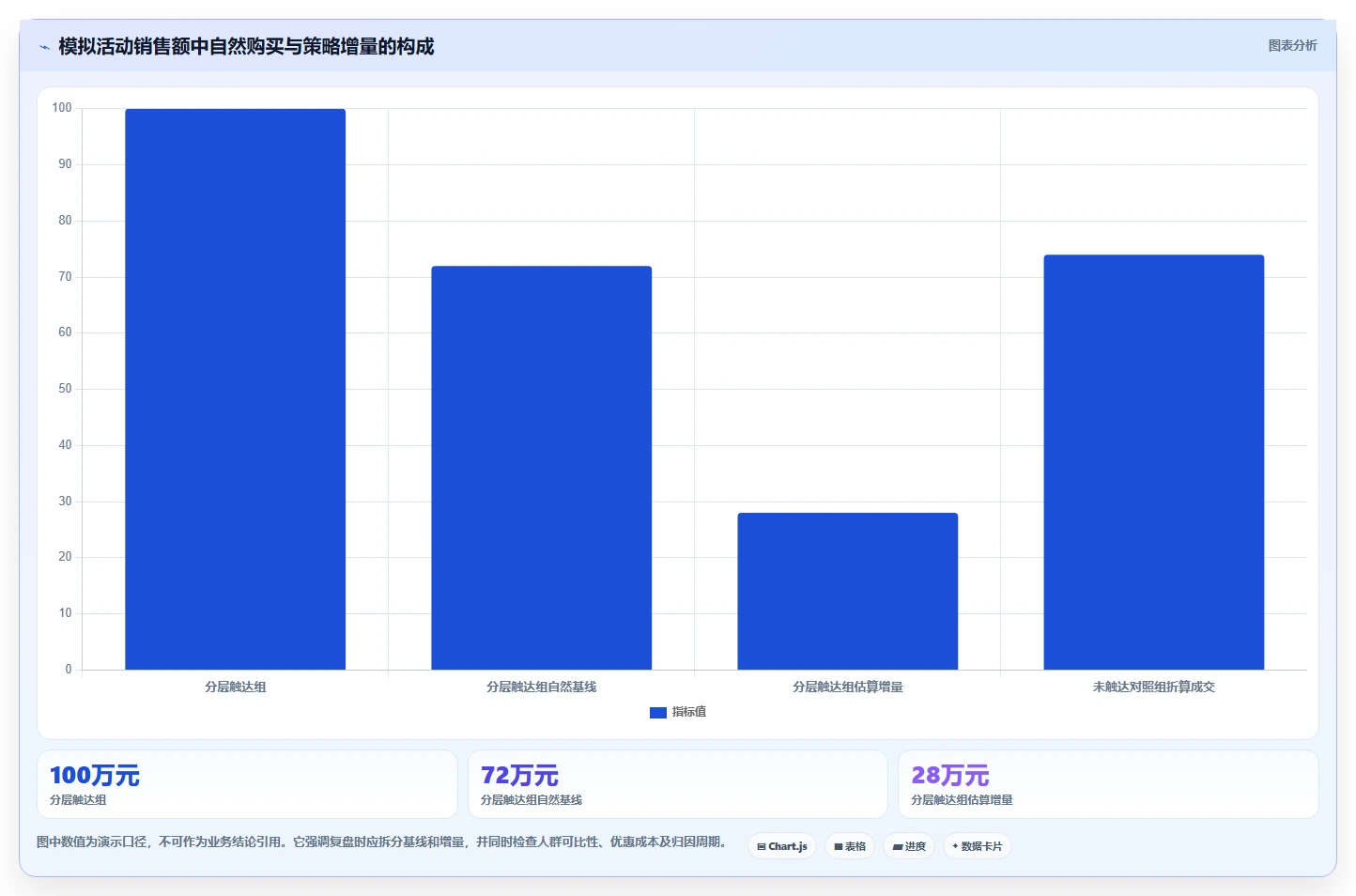Click the sparkle icon in 数据卡片 chip
The height and width of the screenshot is (896, 1356).
click(x=956, y=846)
